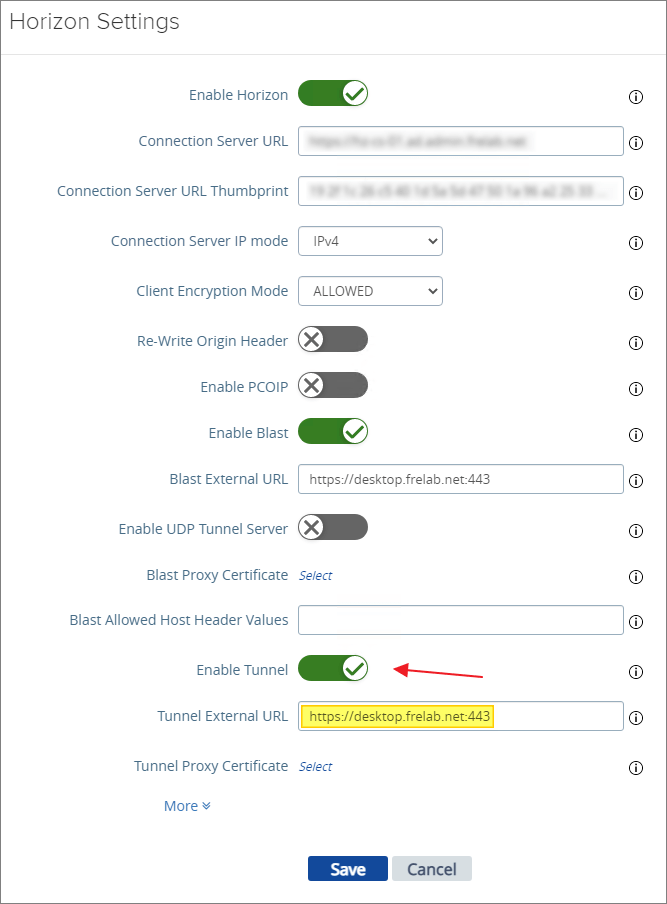Click the Blast Allowed Host Header Values field
Viewport: 667px width, 904px height.
(460, 620)
